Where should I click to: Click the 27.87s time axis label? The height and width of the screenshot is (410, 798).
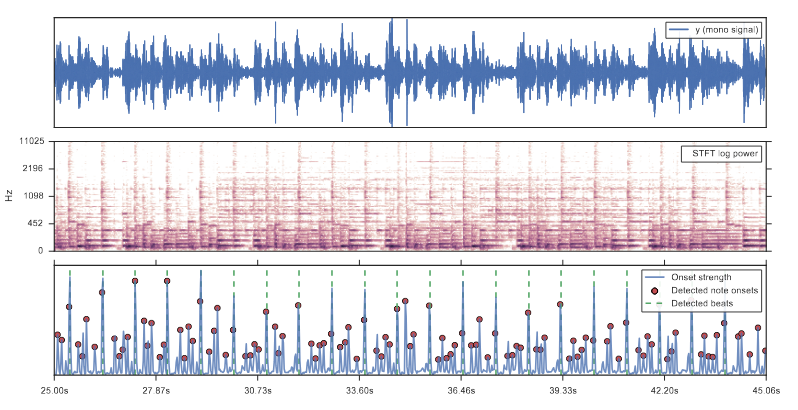(156, 389)
